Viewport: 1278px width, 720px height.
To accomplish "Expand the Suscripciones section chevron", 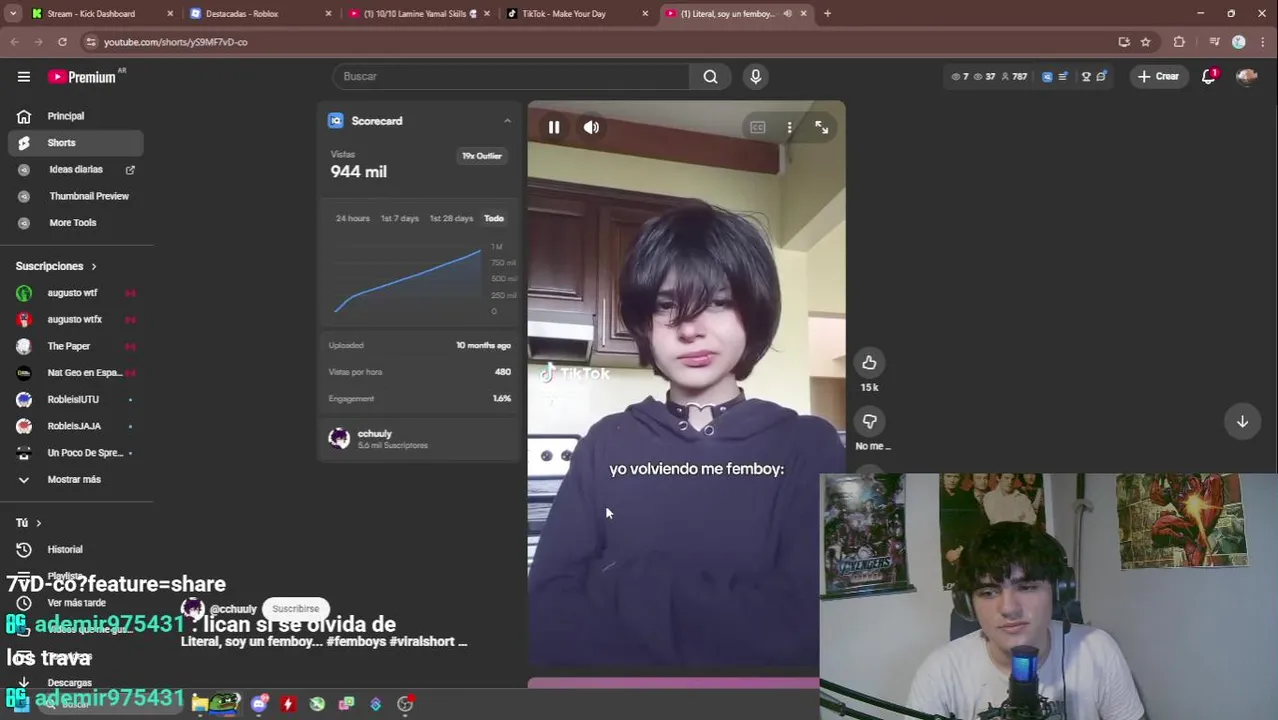I will coord(94,266).
